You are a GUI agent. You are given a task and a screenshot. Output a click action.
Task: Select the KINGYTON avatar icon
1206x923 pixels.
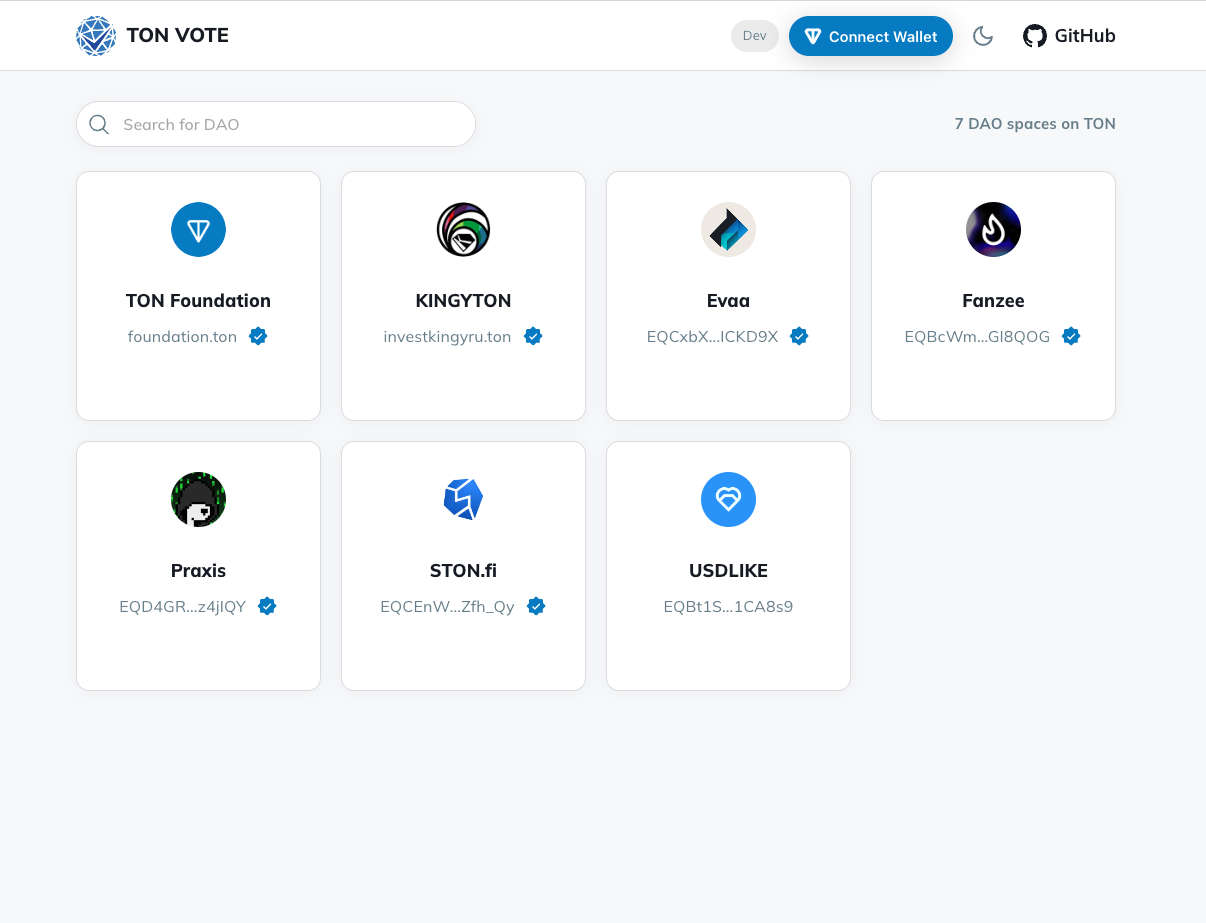pyautogui.click(x=463, y=230)
